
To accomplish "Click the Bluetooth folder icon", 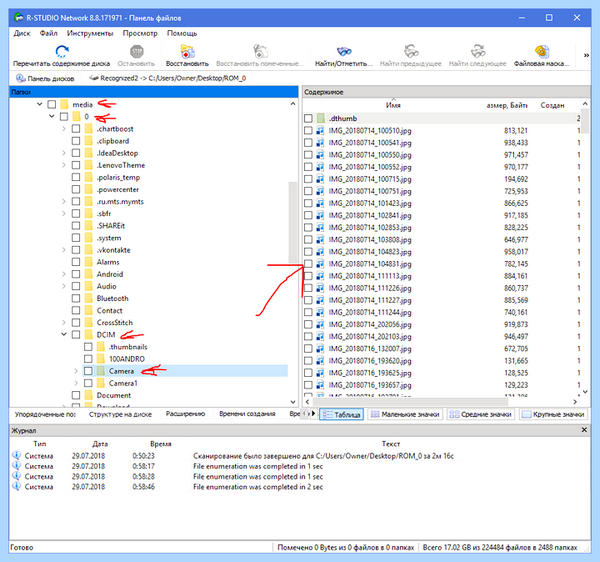I will (88, 298).
